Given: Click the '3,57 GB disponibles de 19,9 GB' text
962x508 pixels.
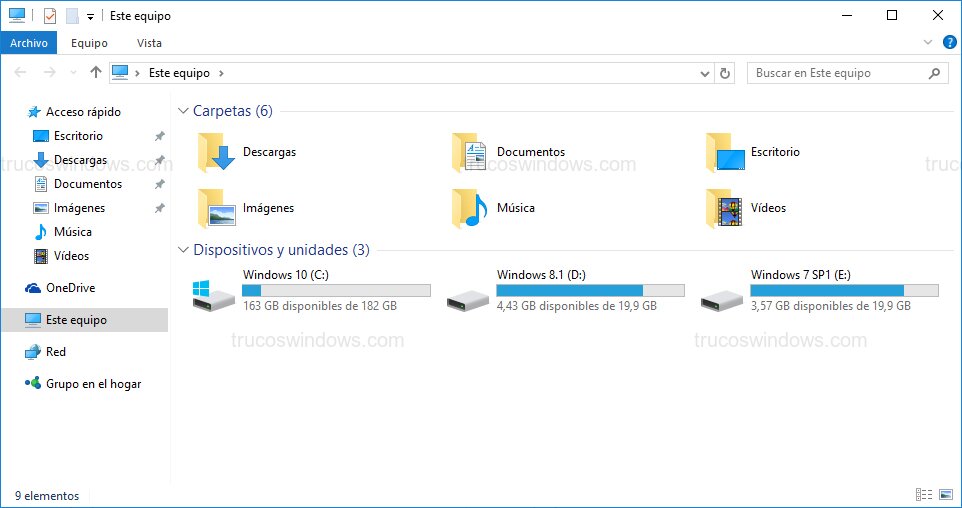Looking at the screenshot, I should 831,306.
